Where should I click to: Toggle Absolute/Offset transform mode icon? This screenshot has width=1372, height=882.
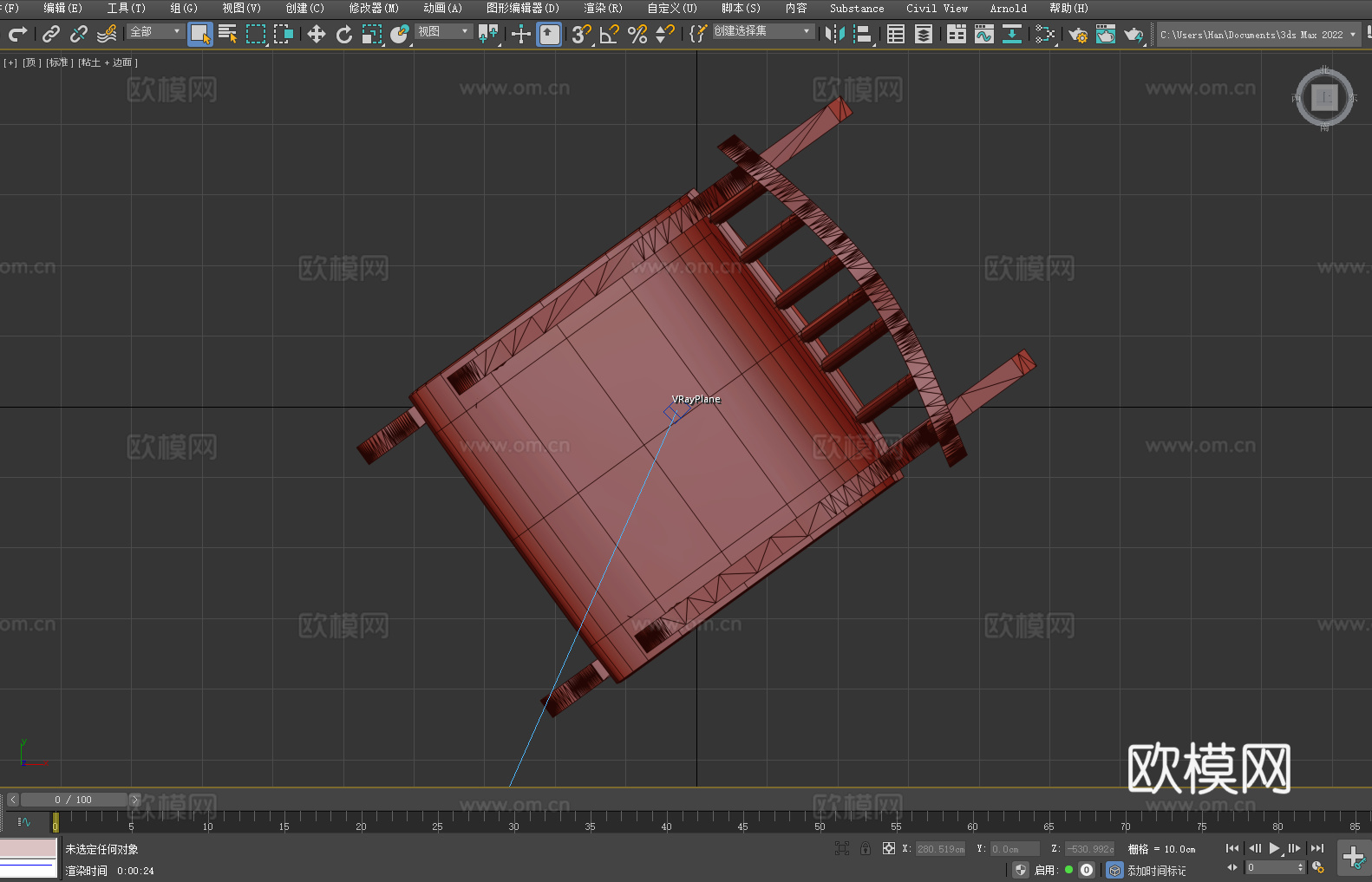pos(889,848)
